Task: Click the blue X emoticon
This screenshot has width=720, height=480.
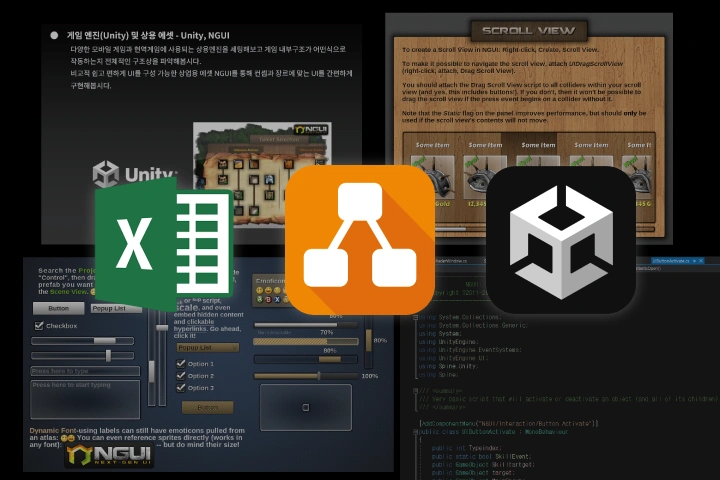Action: (277, 299)
